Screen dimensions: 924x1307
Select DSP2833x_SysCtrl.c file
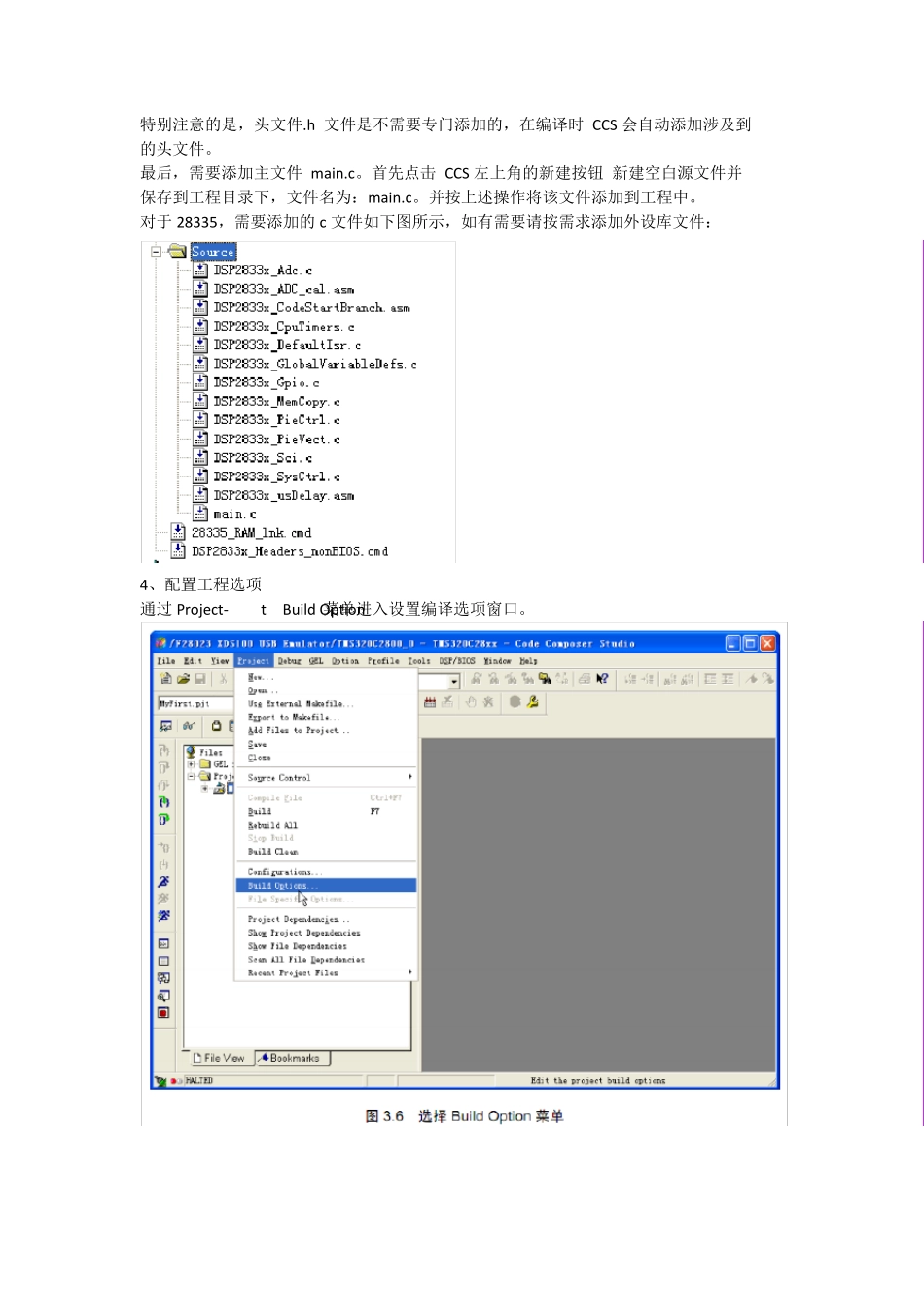[x=277, y=477]
